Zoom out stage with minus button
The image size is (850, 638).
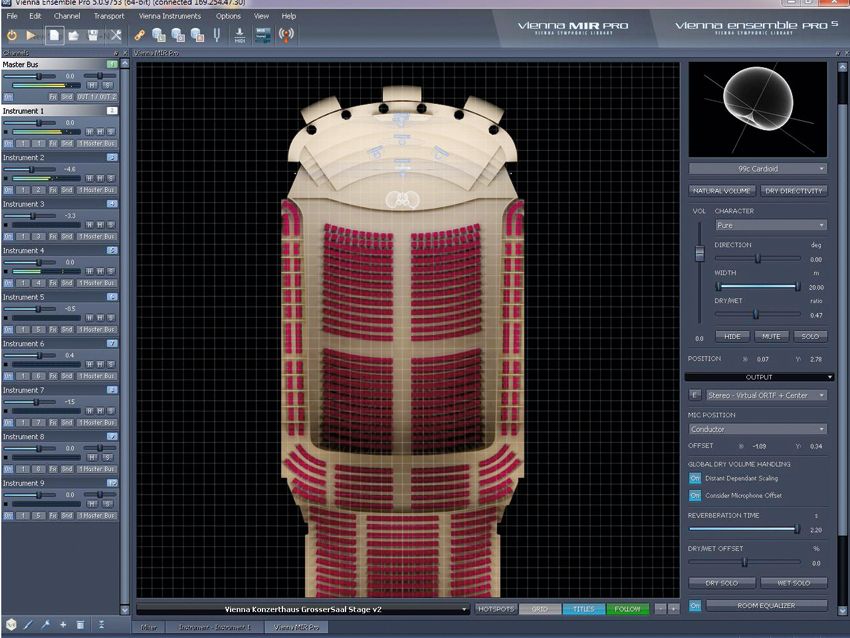tap(660, 609)
